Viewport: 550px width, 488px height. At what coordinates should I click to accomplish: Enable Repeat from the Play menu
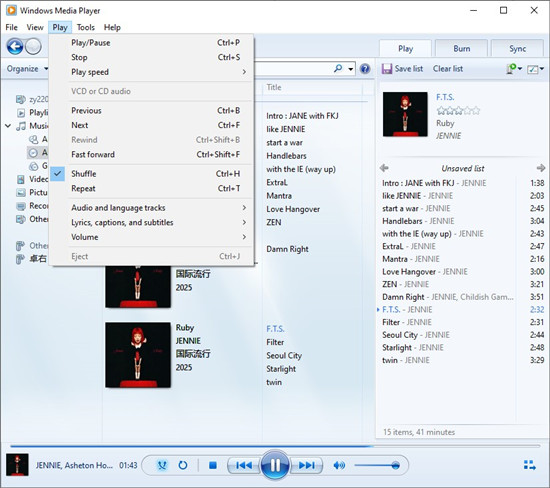[152, 188]
